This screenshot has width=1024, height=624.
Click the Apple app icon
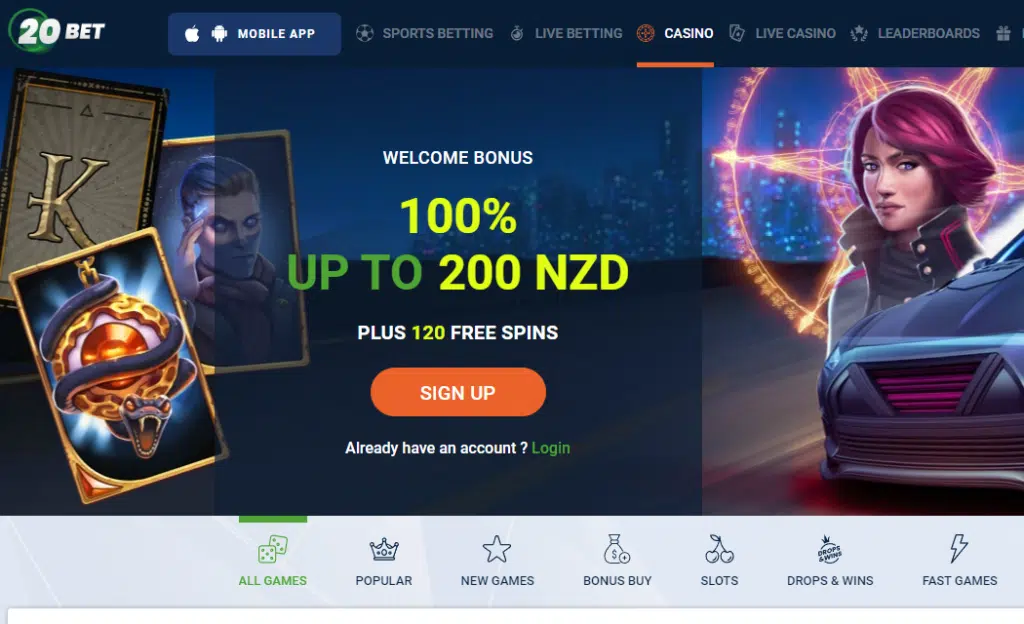[x=192, y=33]
